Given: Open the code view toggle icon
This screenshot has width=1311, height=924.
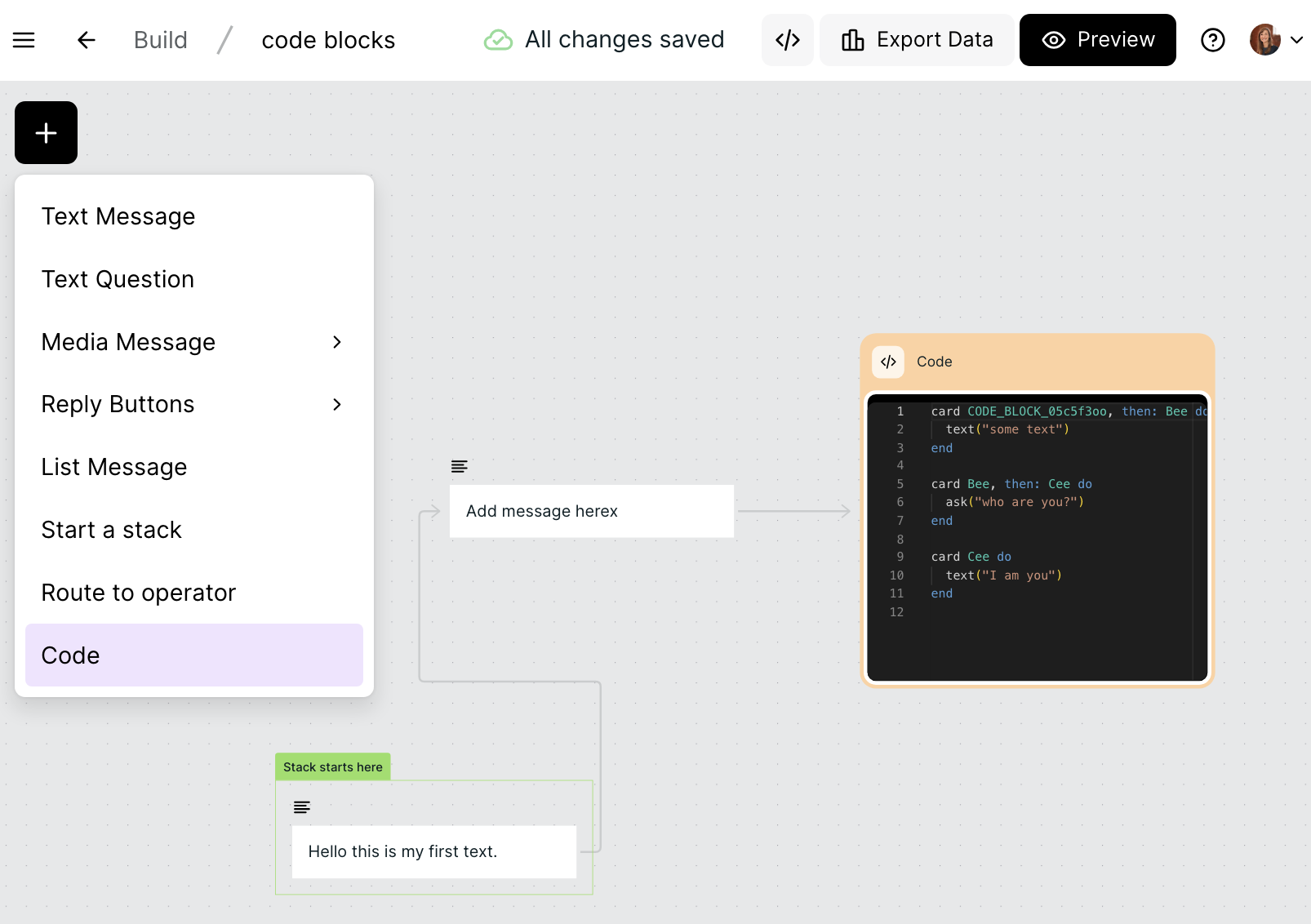Looking at the screenshot, I should [x=787, y=40].
